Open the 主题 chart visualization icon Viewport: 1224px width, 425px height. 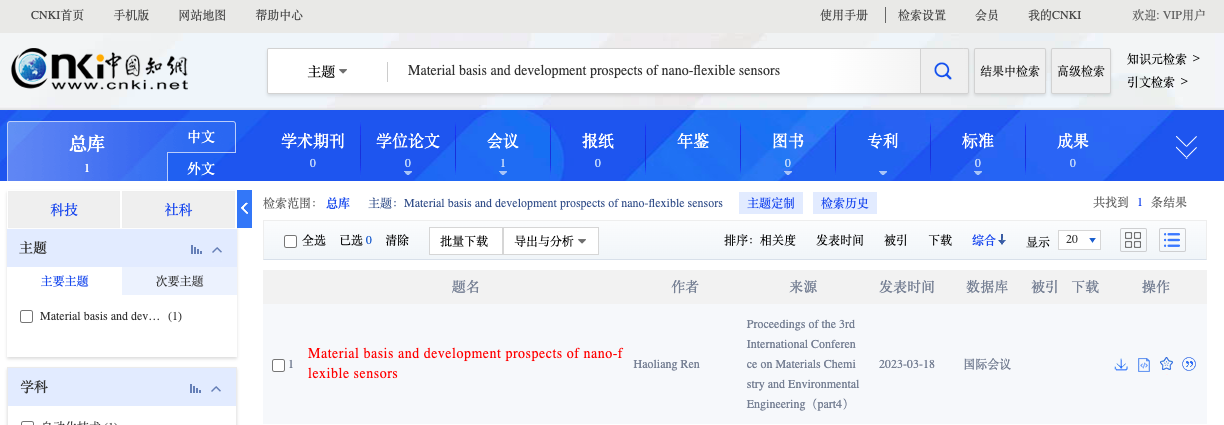196,249
